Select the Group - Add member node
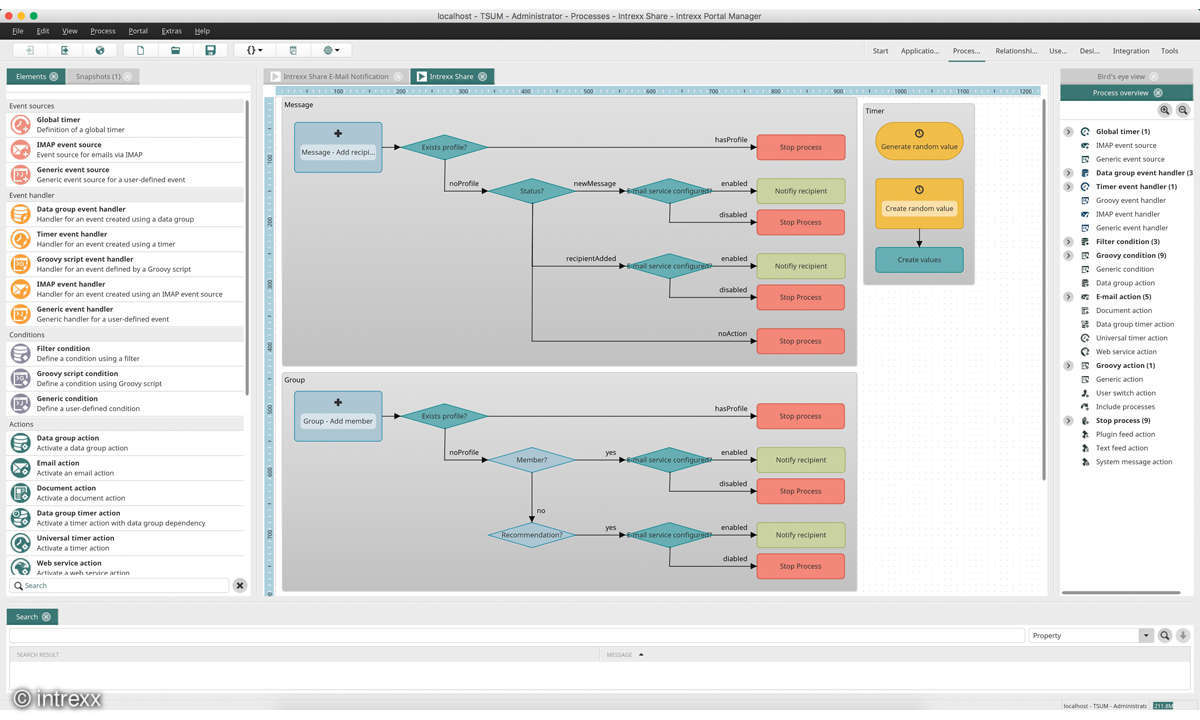 (338, 416)
